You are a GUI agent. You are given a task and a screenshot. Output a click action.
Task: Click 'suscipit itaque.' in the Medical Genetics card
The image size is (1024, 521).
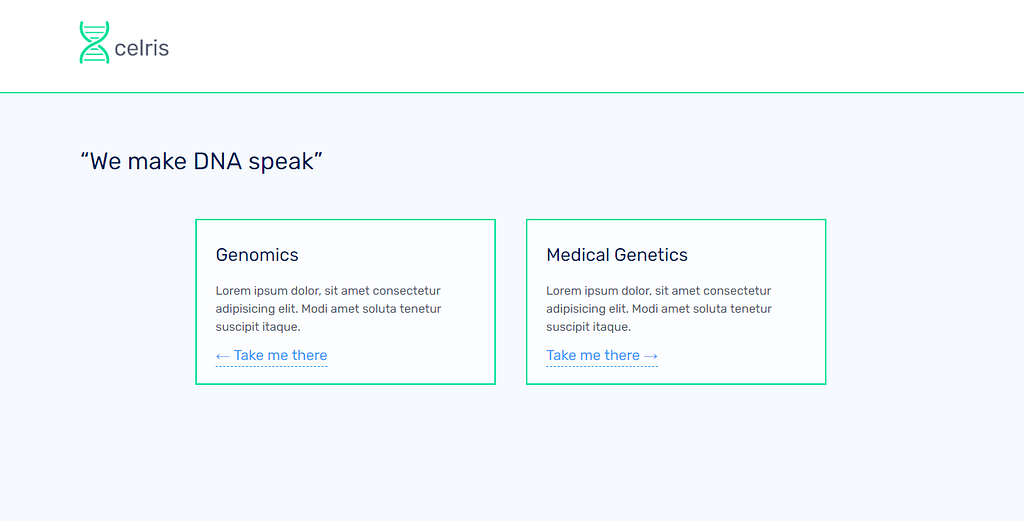click(x=589, y=327)
